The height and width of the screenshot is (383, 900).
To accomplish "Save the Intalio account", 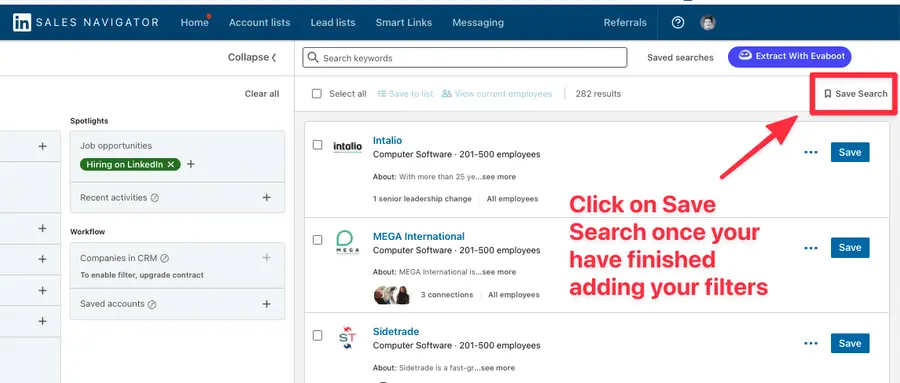I will [850, 152].
